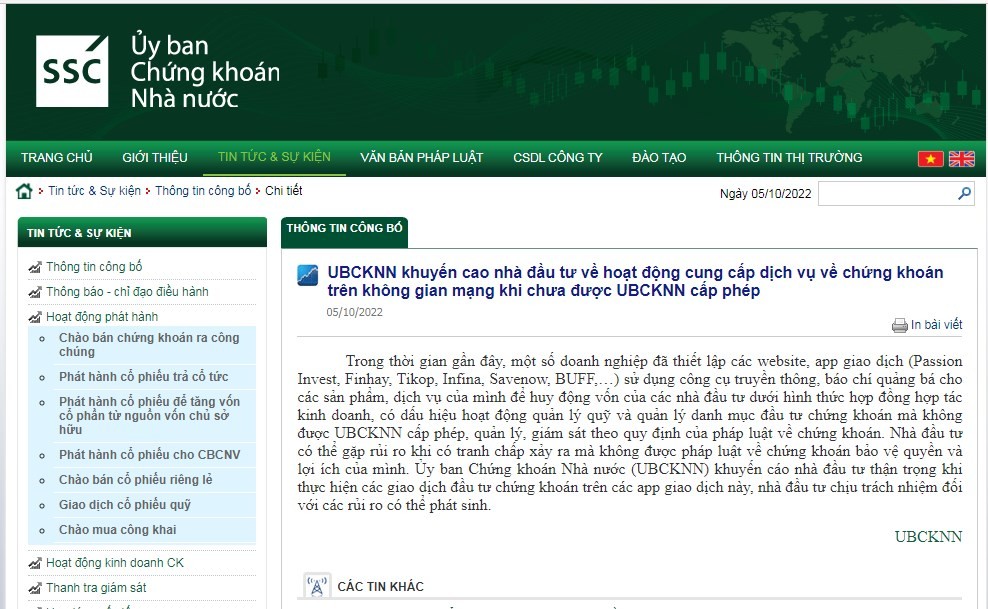
Task: Open the TRANG CHỦ menu
Action: point(57,157)
